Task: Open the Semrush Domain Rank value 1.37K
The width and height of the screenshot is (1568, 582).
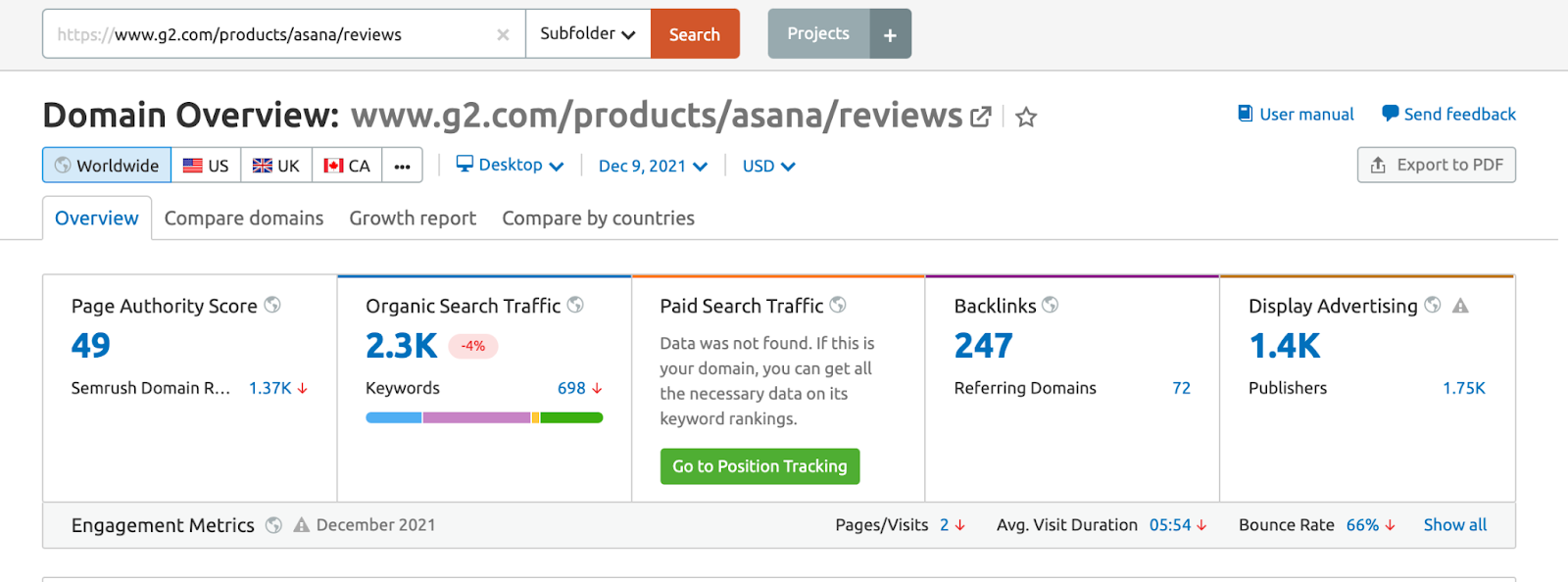Action: [x=270, y=388]
